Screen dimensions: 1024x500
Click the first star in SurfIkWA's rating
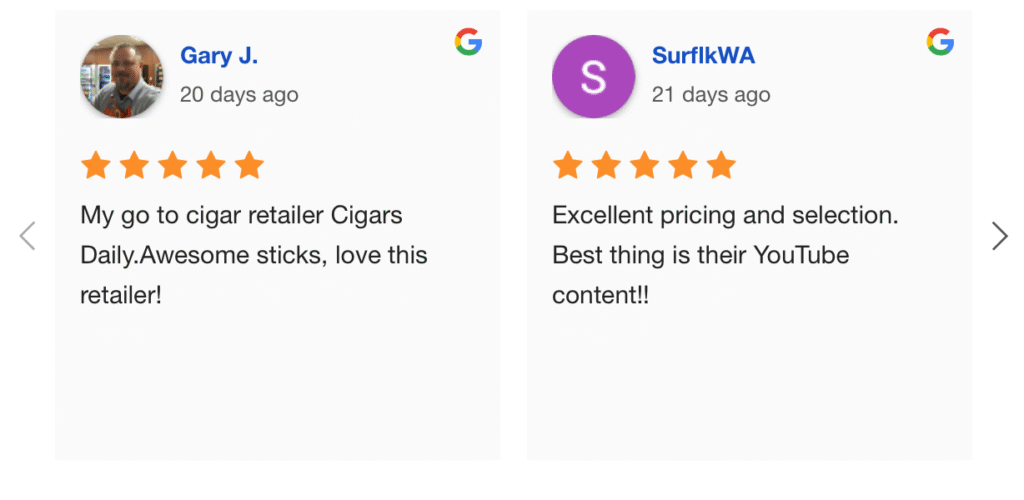568,165
